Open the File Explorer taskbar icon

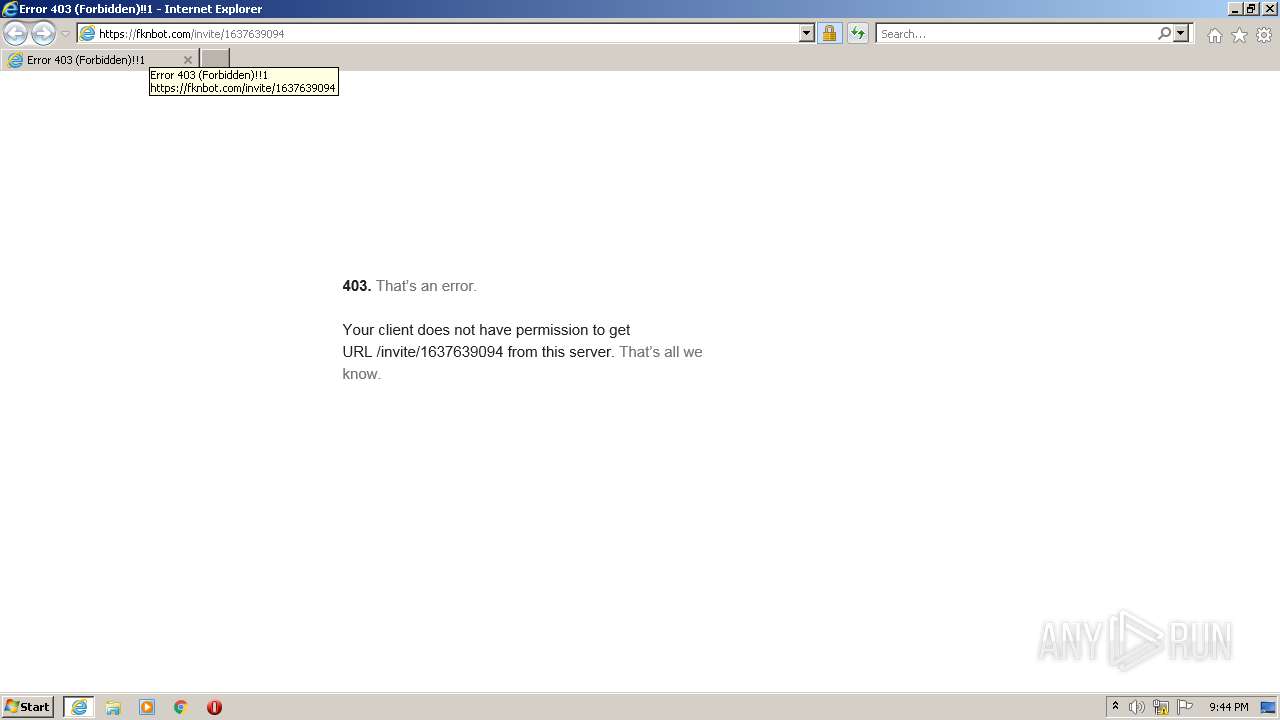113,707
